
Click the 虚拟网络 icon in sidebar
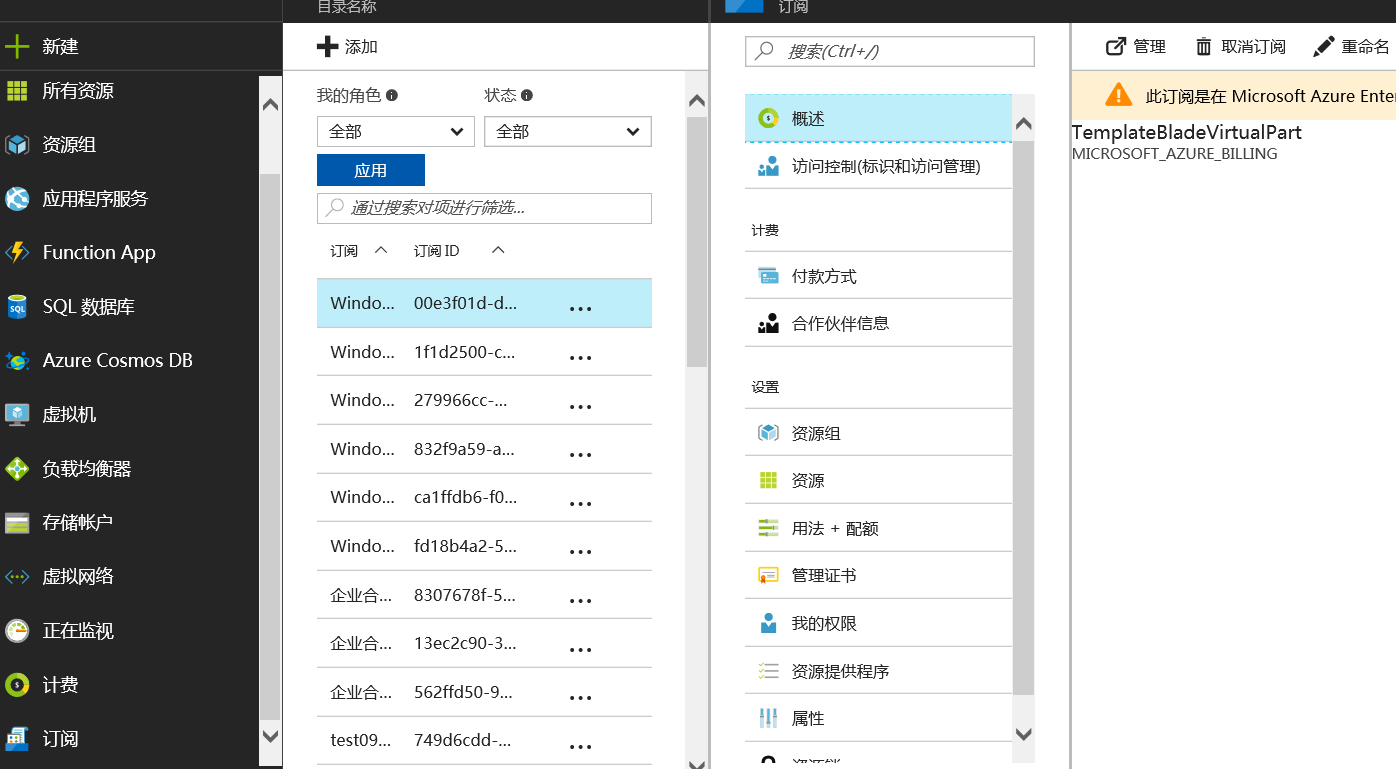17,577
